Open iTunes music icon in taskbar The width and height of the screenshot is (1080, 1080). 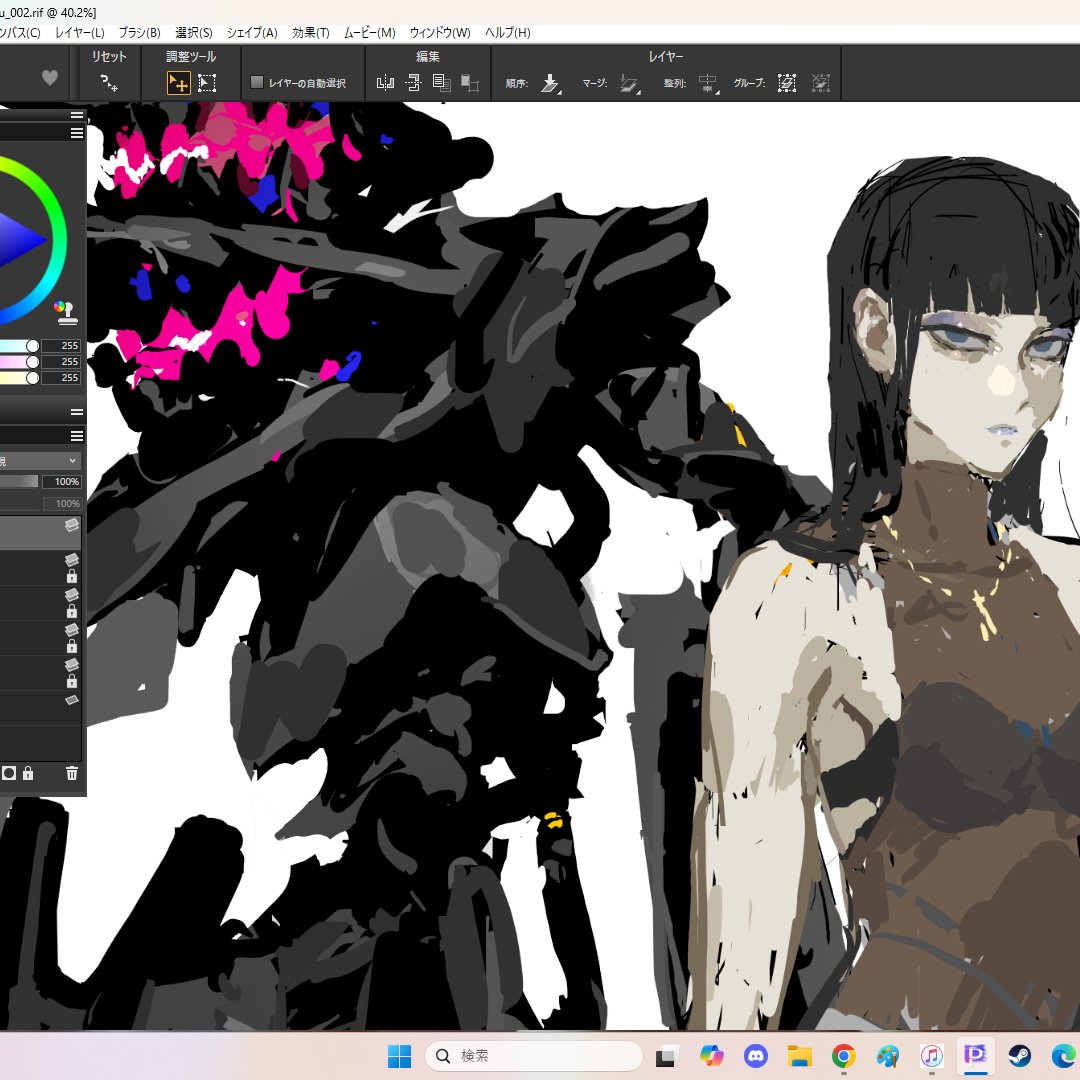tap(931, 1055)
